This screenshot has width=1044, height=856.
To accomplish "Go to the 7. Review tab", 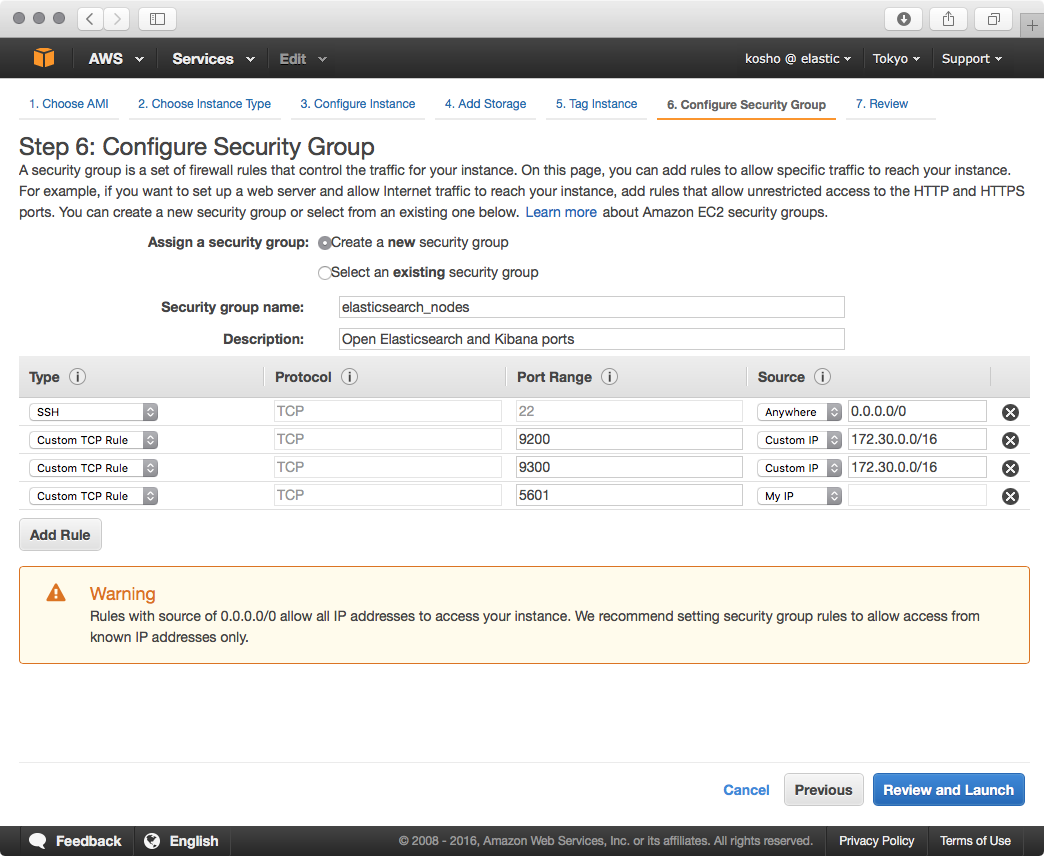I will (881, 104).
